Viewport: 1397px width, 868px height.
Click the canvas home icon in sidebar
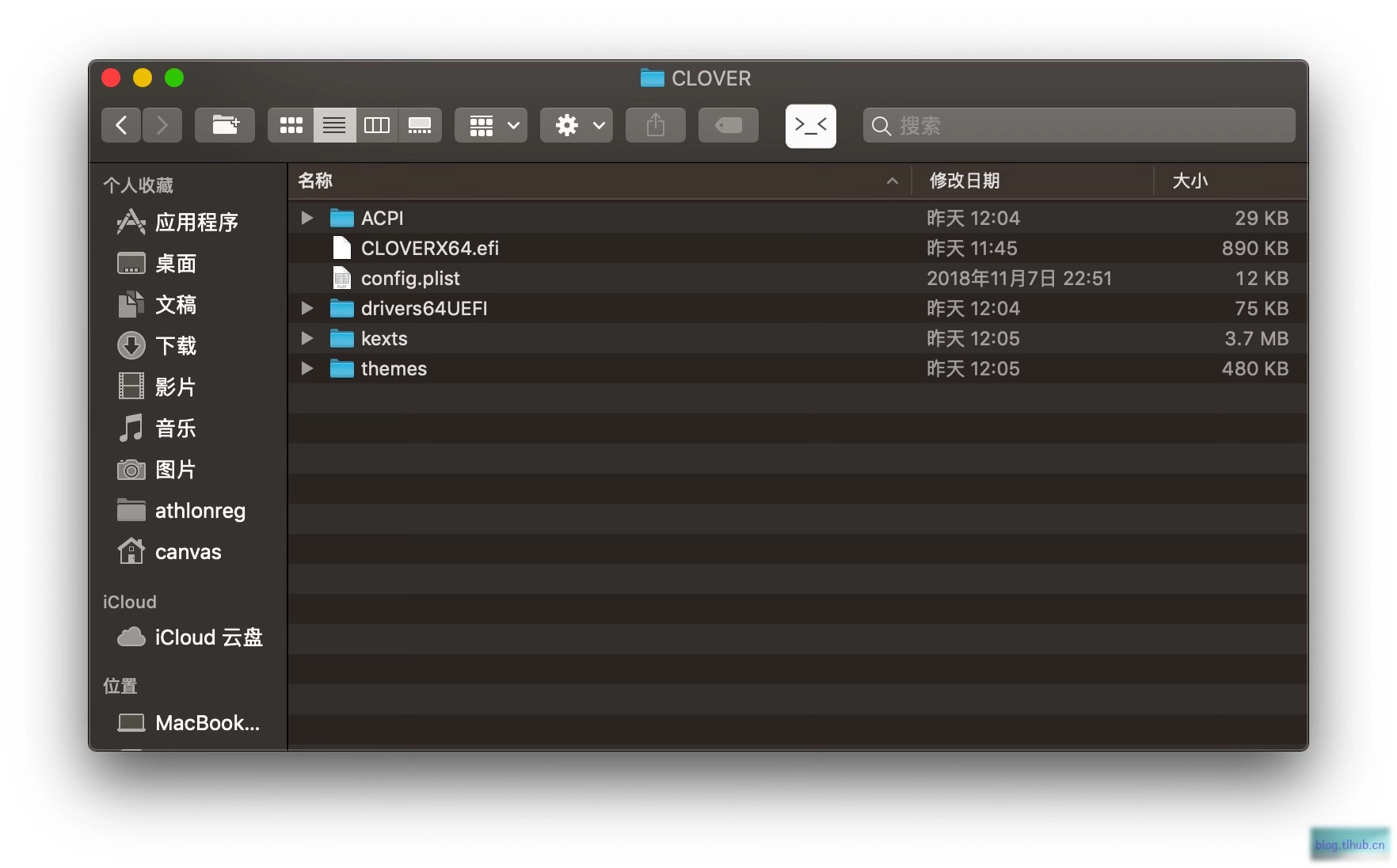coord(131,551)
